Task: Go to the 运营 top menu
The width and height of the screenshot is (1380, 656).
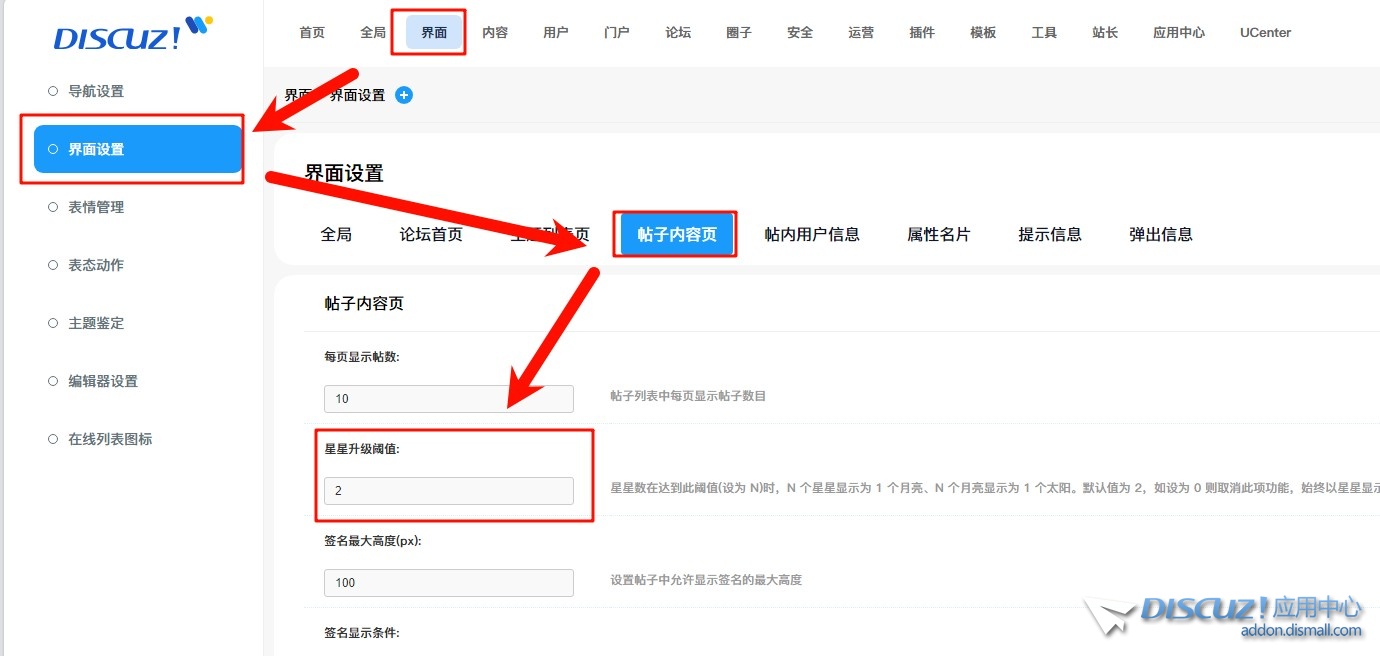Action: pyautogui.click(x=861, y=32)
